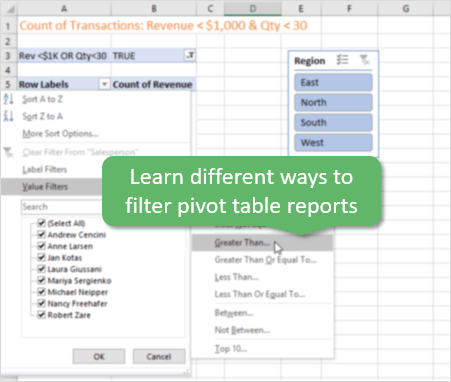Select column F header
451x382 pixels.
coord(349,8)
